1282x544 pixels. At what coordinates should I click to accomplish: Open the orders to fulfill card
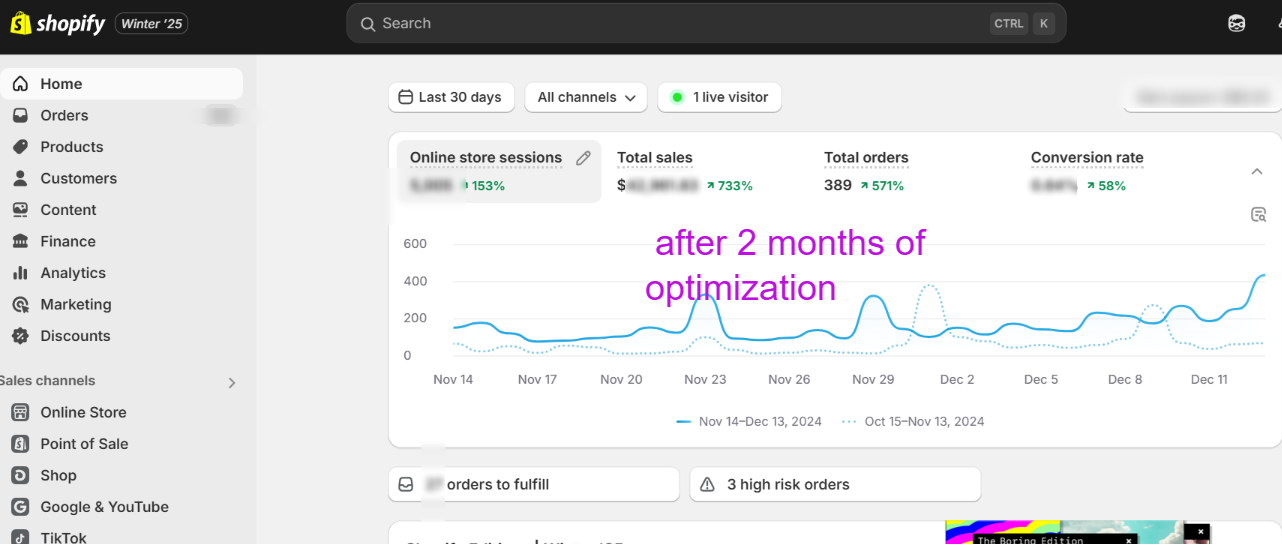[x=534, y=484]
